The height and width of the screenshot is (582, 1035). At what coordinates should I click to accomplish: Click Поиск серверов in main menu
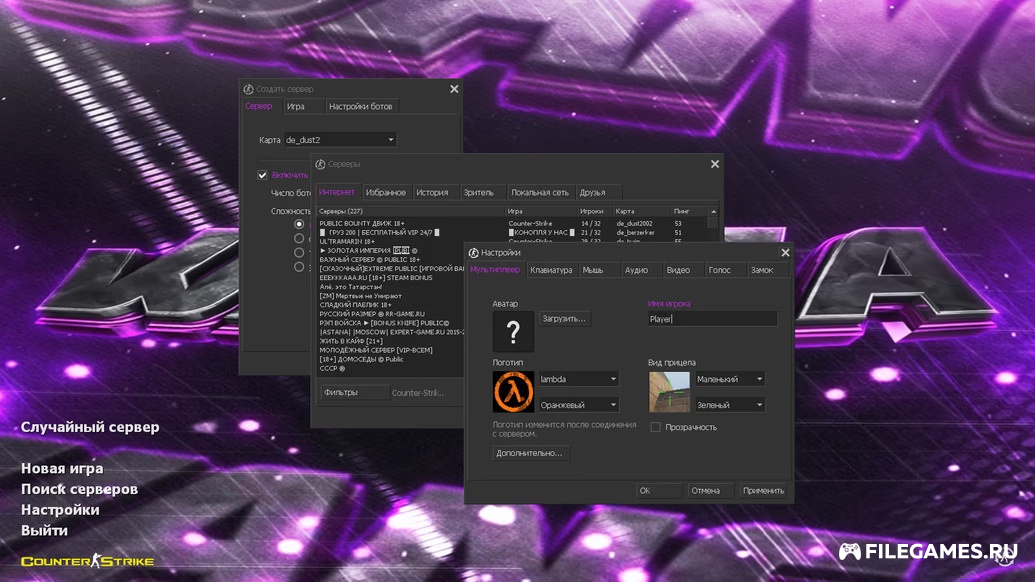(x=79, y=489)
